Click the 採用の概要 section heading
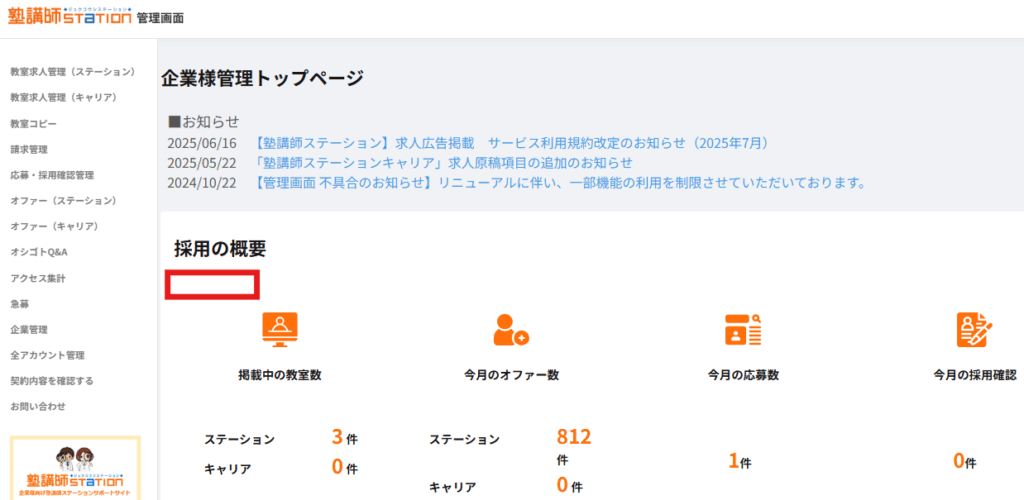The image size is (1024, 500). pos(220,248)
